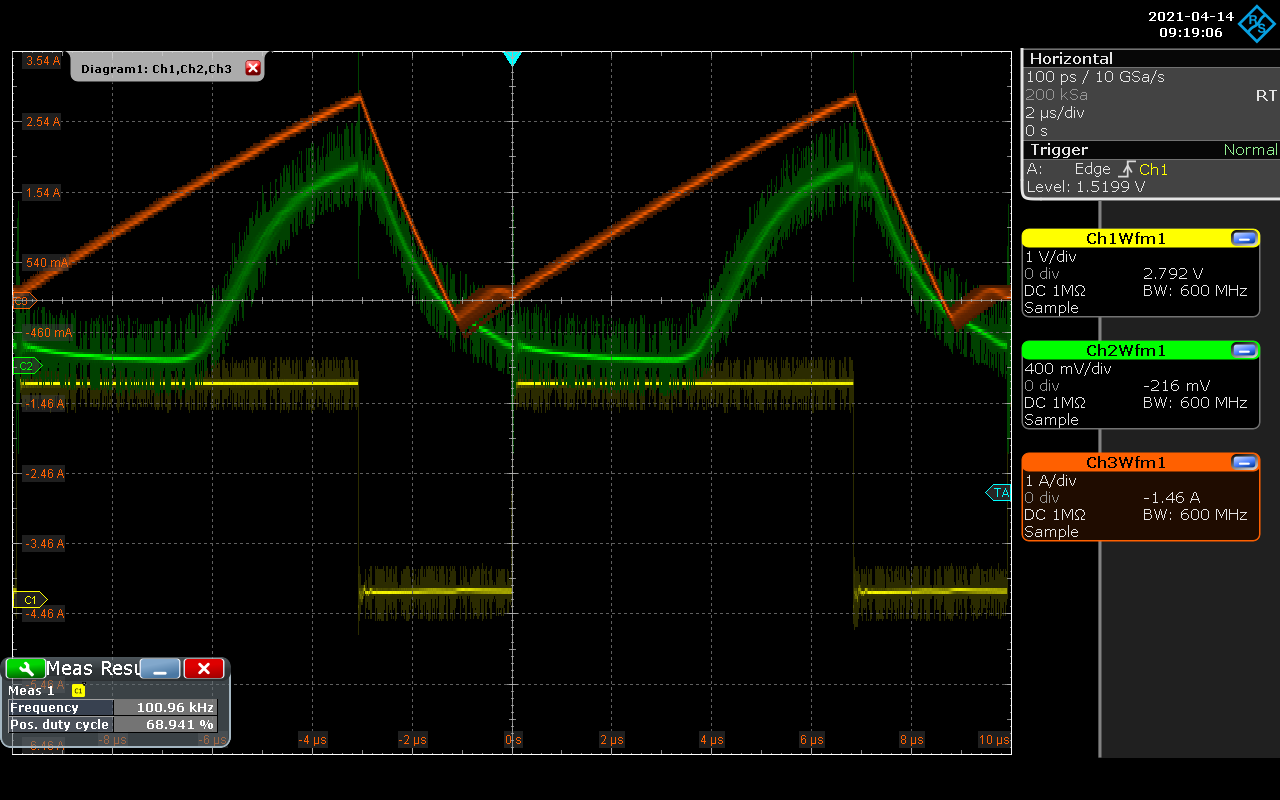1280x800 pixels.
Task: Click the Ch1 1 V/div vertical scale
Action: coord(1052,257)
